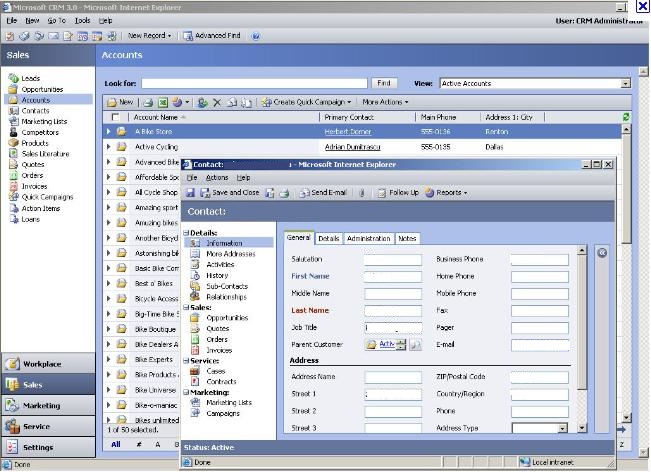
Task: Click the refresh icon in grid header
Action: click(626, 117)
